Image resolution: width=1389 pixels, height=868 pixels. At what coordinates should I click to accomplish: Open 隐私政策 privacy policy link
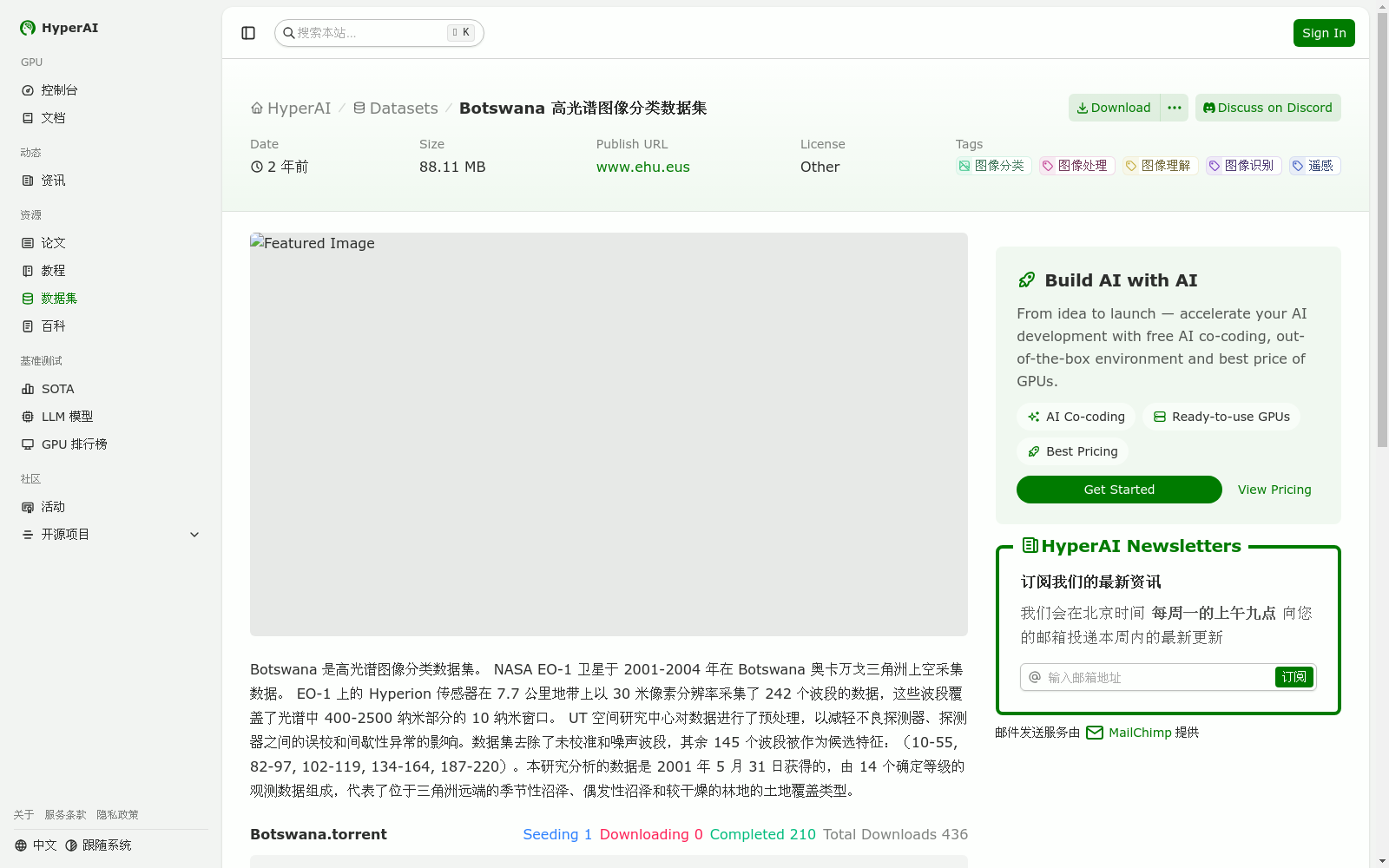[x=117, y=815]
